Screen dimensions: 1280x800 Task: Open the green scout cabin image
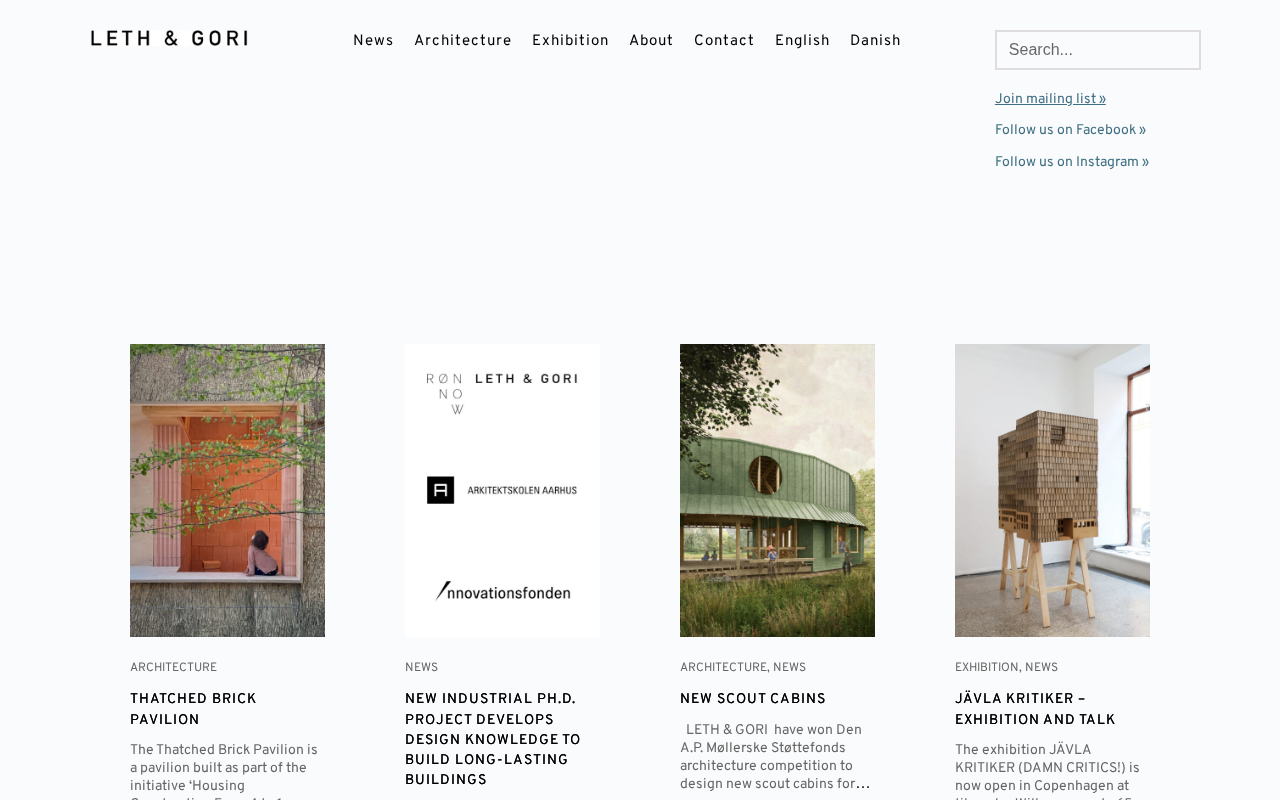[x=777, y=490]
